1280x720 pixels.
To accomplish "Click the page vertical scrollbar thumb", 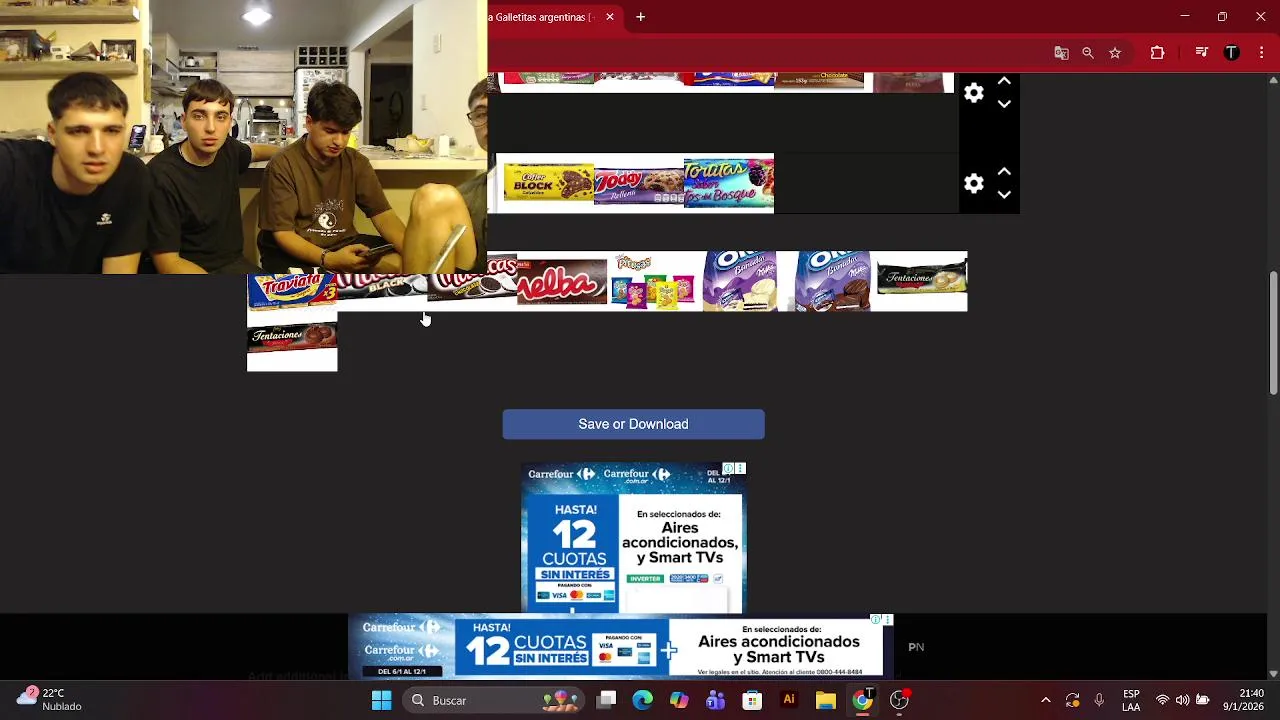I will pyautogui.click(x=1273, y=332).
